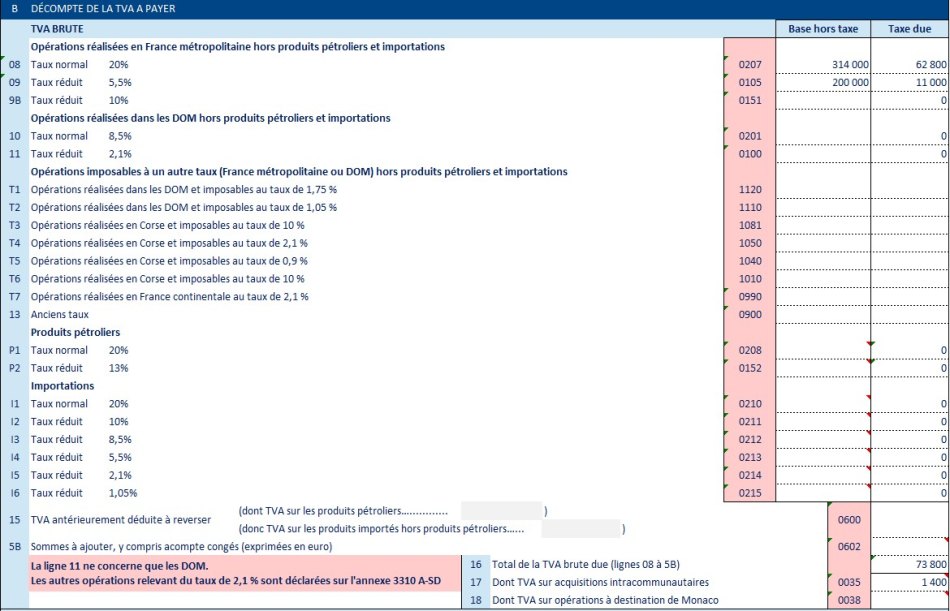The width and height of the screenshot is (950, 611).
Task: Select code cell 1120 on line T1
Action: (749, 189)
